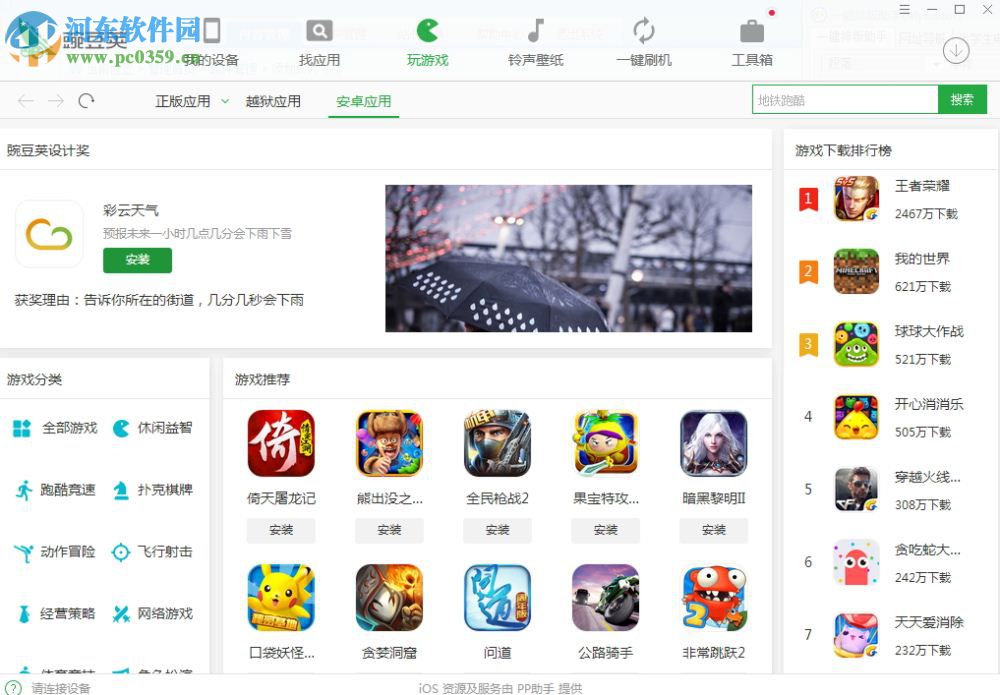This screenshot has height=695, width=1000.
Task: Refresh the page with the reload icon
Action: click(86, 100)
